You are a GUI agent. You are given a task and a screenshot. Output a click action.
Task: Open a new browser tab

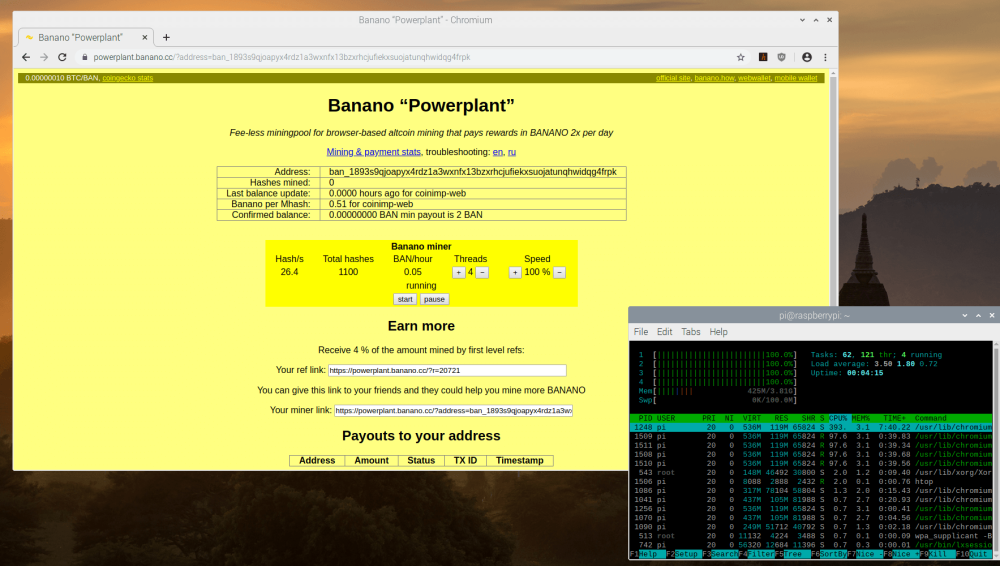tap(166, 37)
